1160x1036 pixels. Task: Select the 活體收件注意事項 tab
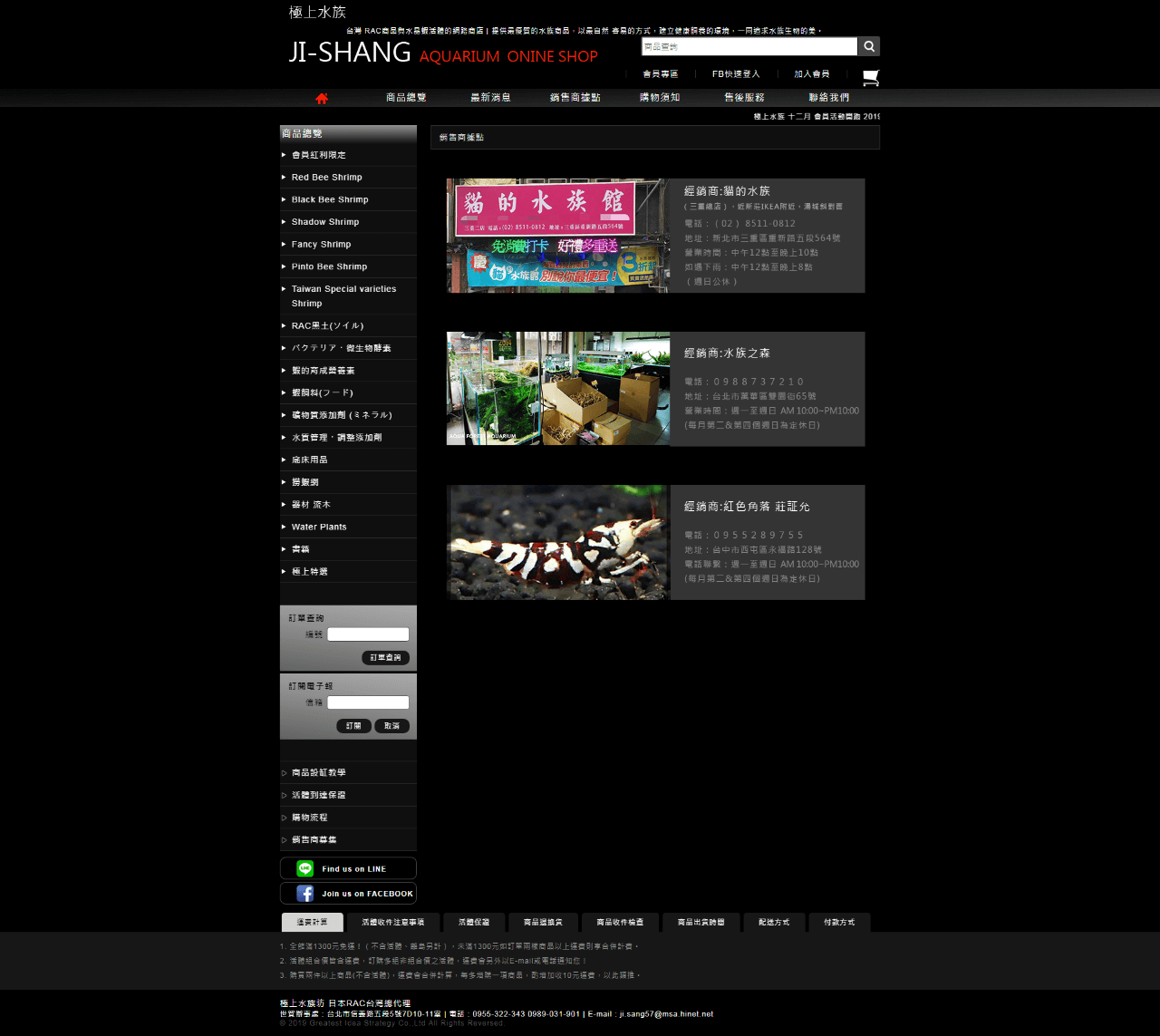pyautogui.click(x=393, y=923)
